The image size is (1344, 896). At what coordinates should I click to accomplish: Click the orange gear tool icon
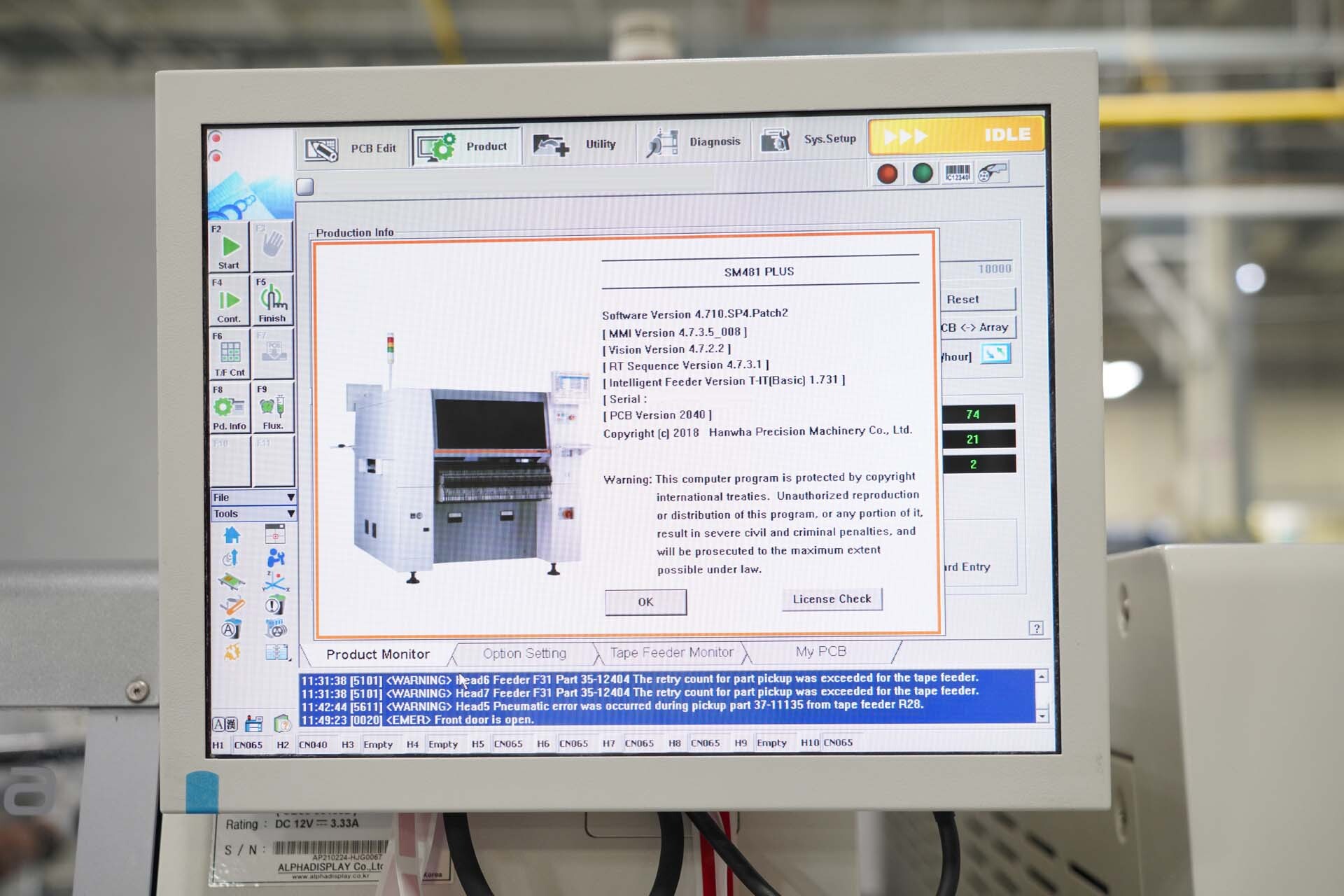pos(232,652)
